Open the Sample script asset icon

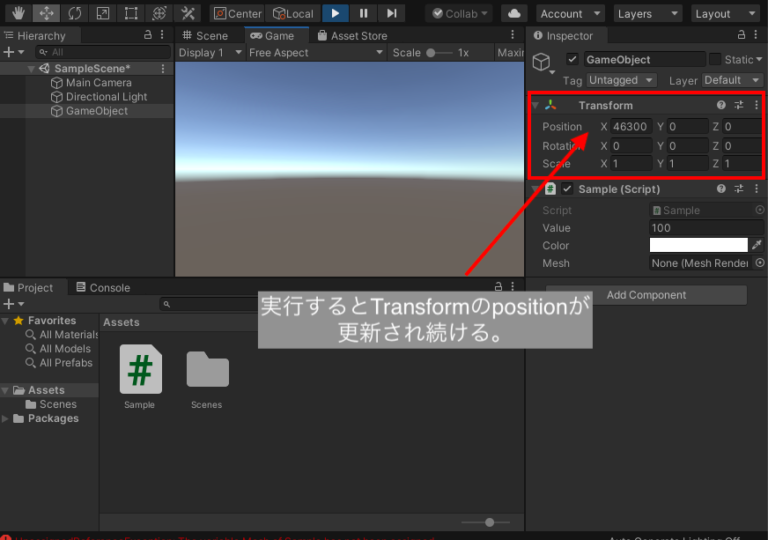141,369
